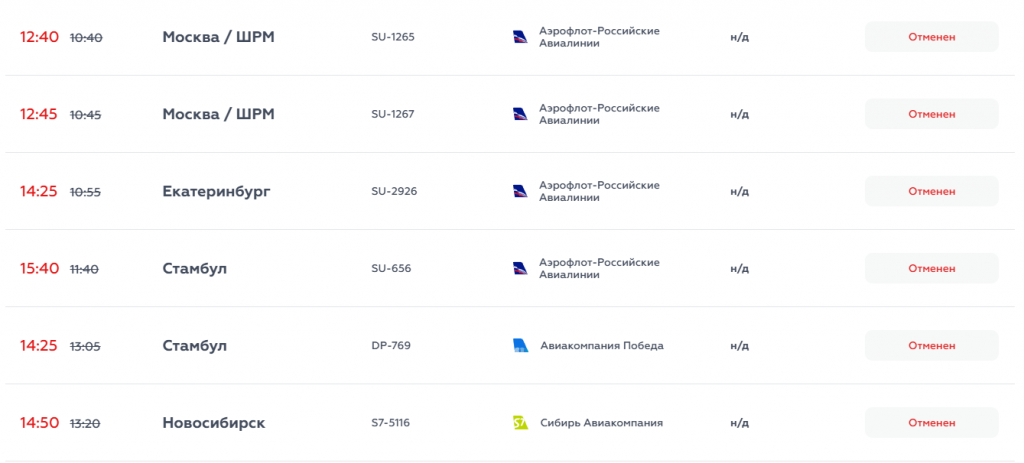
Task: Select the Новосибирск destination
Action: tap(213, 423)
